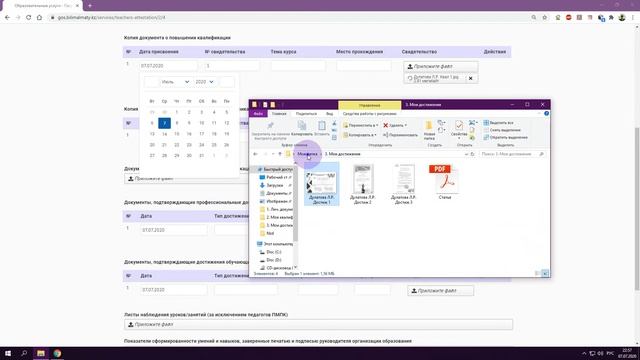Open the year dropdown showing 2020
Screen dimensions: 640x360
pyautogui.click(x=204, y=82)
